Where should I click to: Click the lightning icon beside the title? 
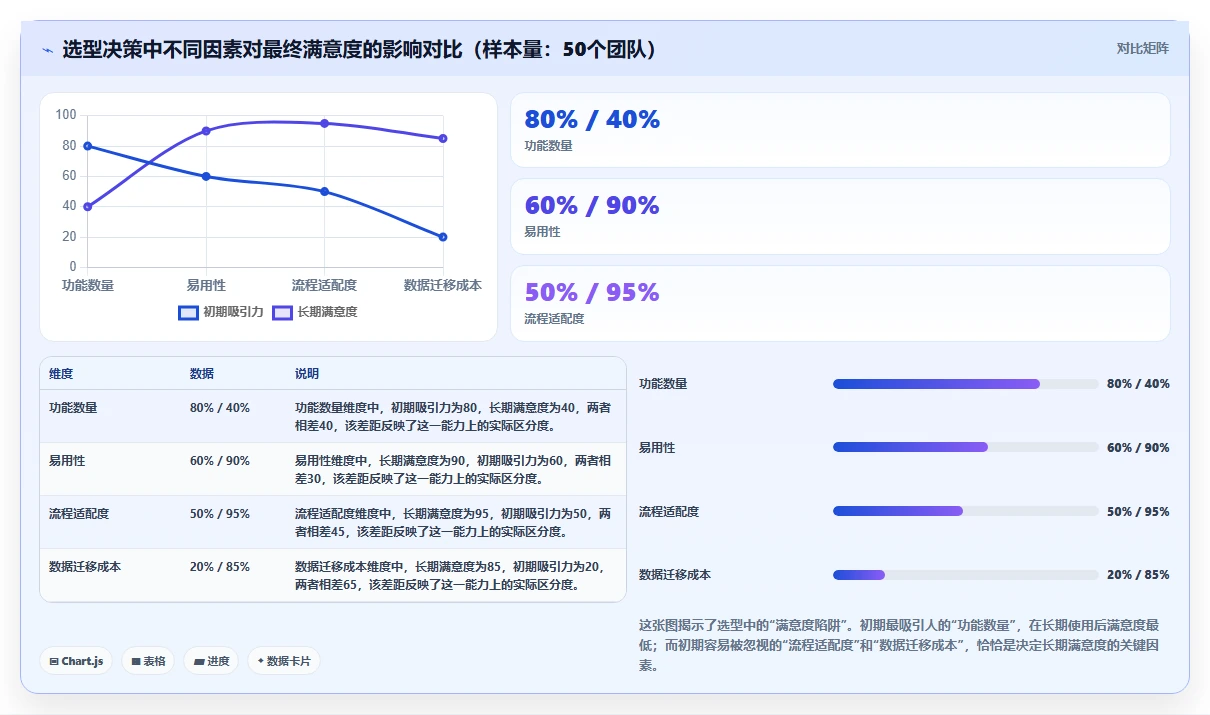tap(47, 49)
